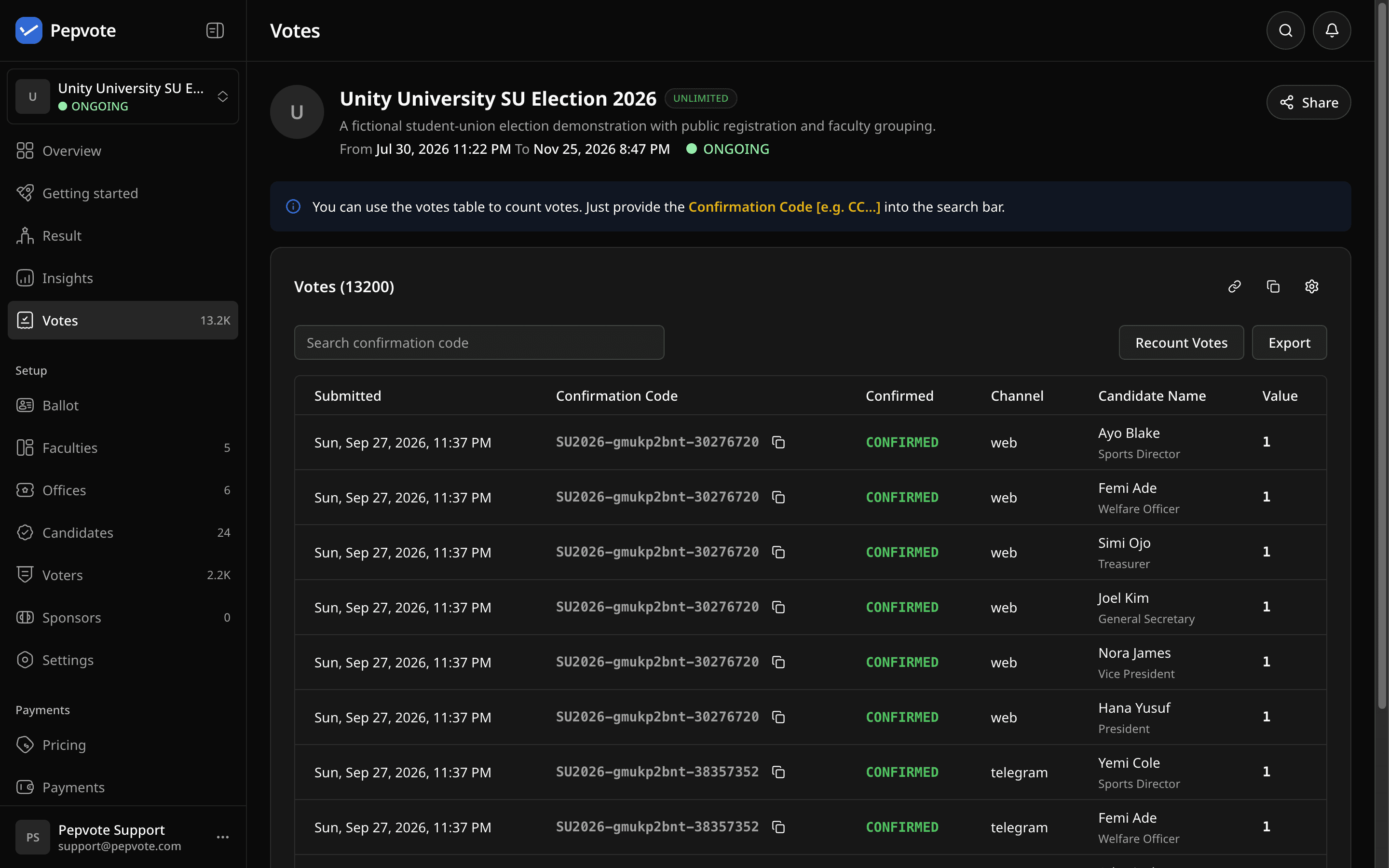Copy the Ayo Blake row confirmation code

(778, 442)
